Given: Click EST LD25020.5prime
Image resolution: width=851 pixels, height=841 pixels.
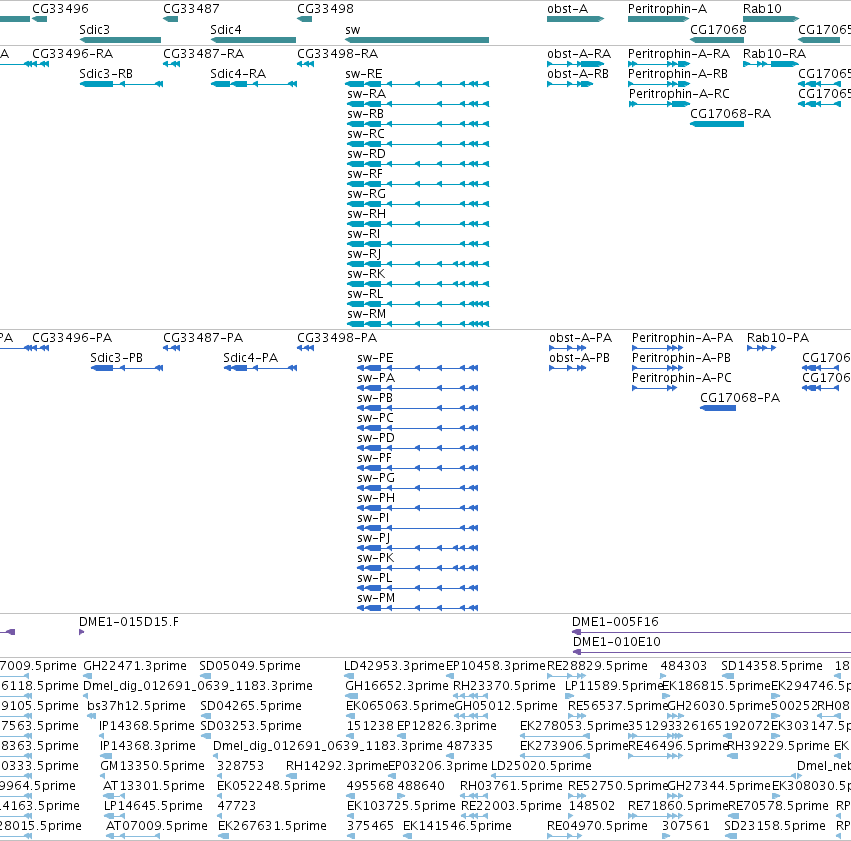Looking at the screenshot, I should [x=646, y=776].
